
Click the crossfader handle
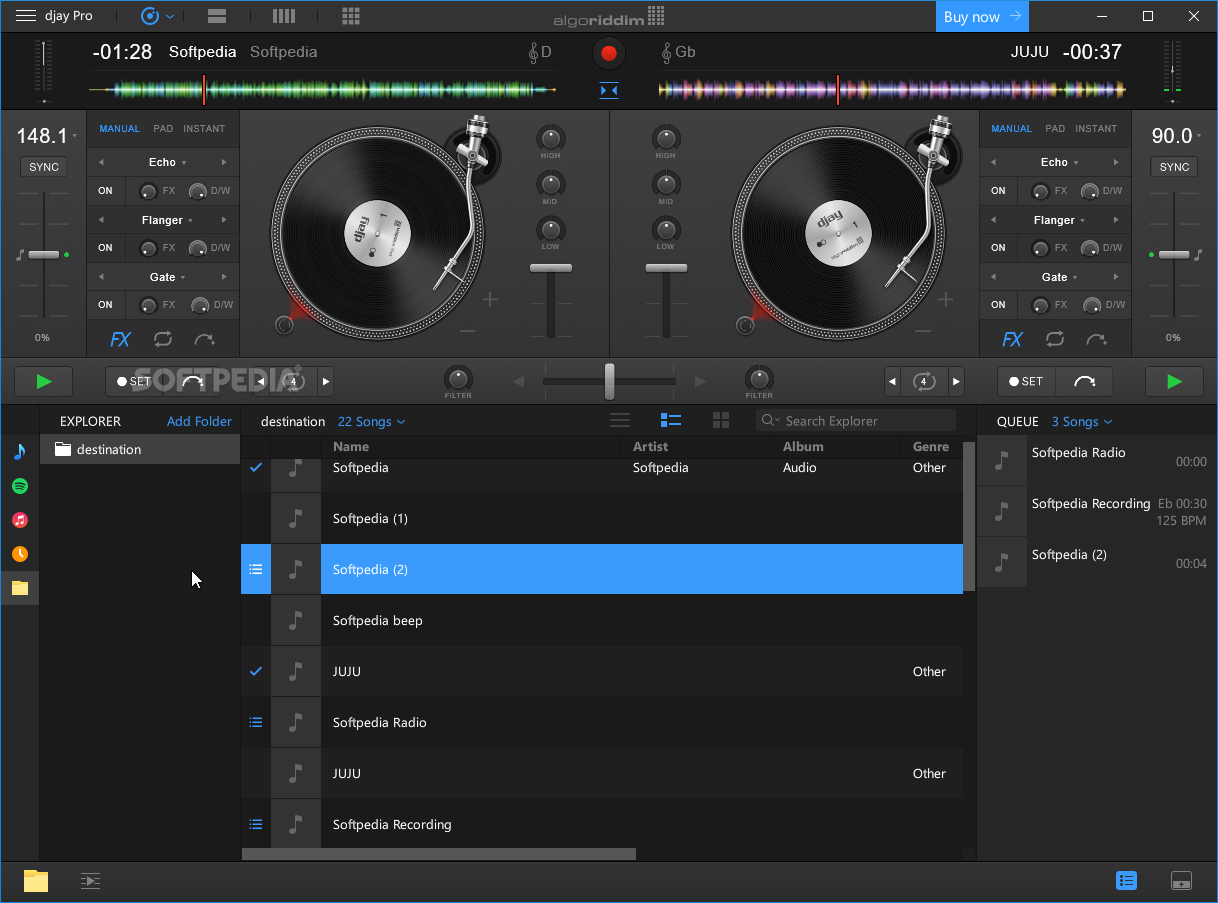(609, 381)
